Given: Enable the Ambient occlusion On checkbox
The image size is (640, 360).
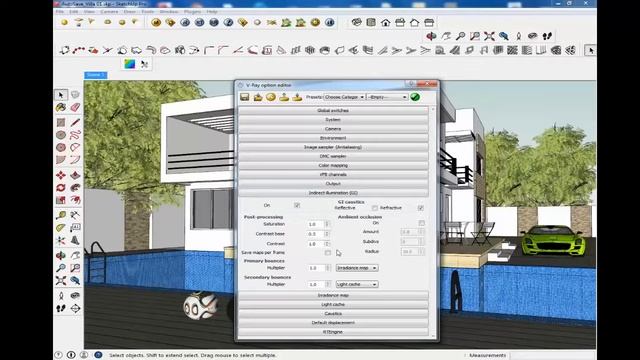Looking at the screenshot, I should point(421,223).
